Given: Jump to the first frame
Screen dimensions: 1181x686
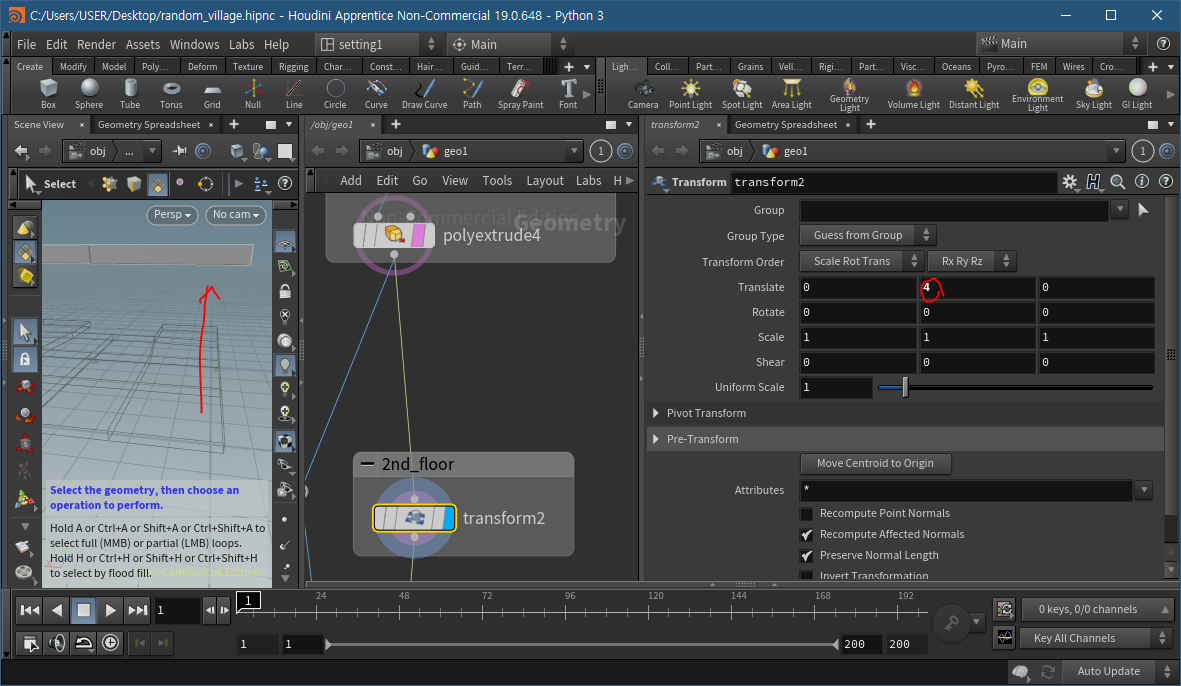Looking at the screenshot, I should point(29,610).
